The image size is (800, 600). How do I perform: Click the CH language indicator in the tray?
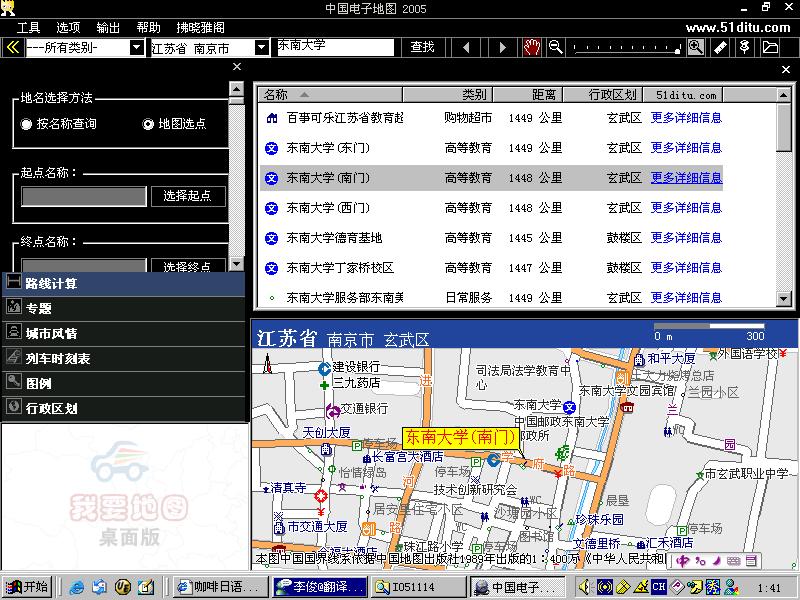(659, 587)
